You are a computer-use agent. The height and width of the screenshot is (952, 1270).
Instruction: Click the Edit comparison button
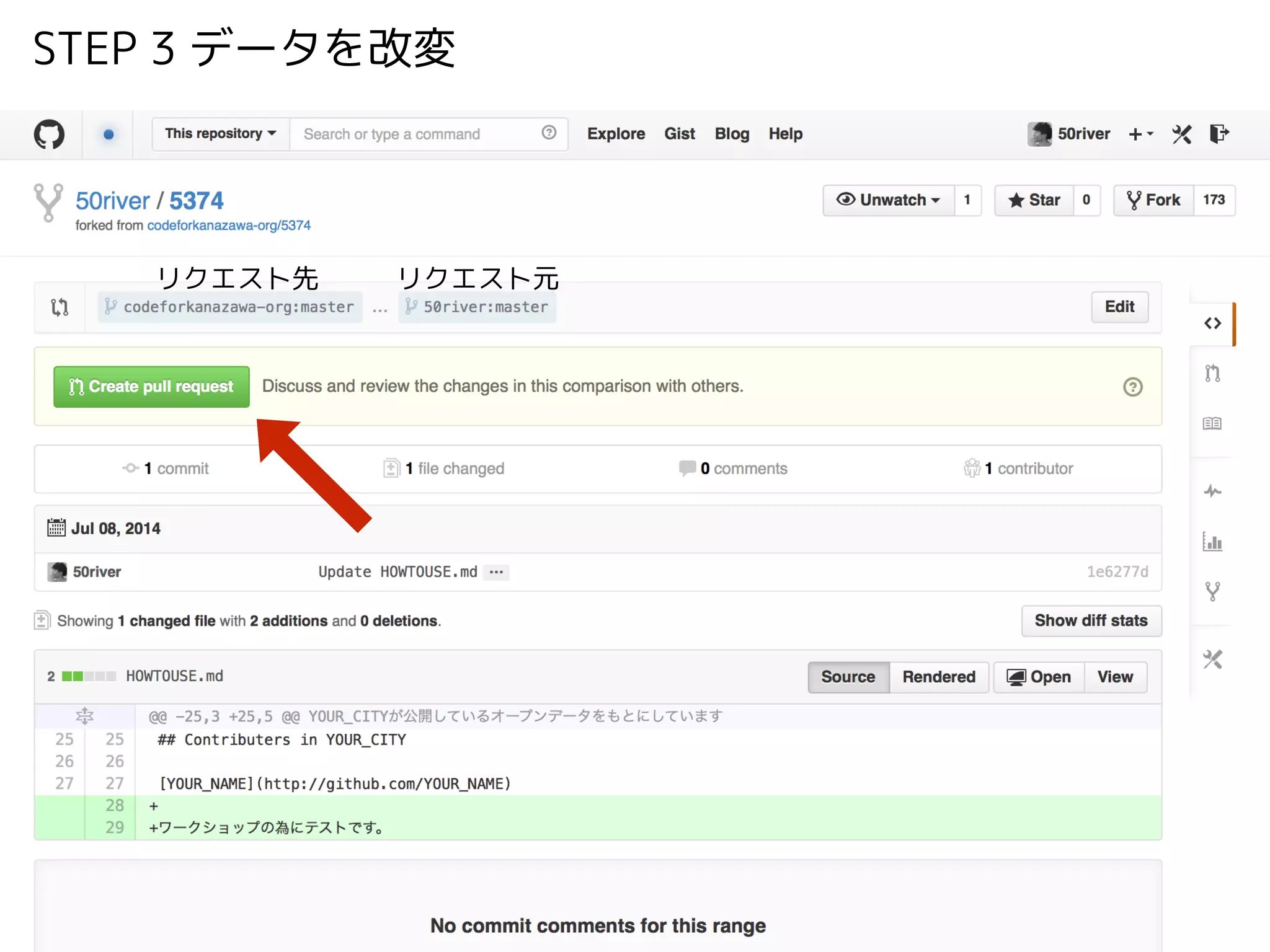click(1120, 307)
